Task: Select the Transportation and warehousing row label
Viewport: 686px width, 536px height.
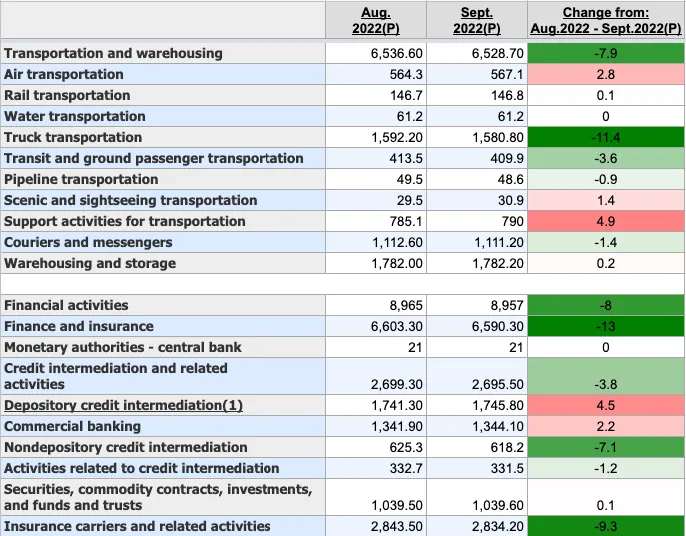Action: pyautogui.click(x=113, y=53)
